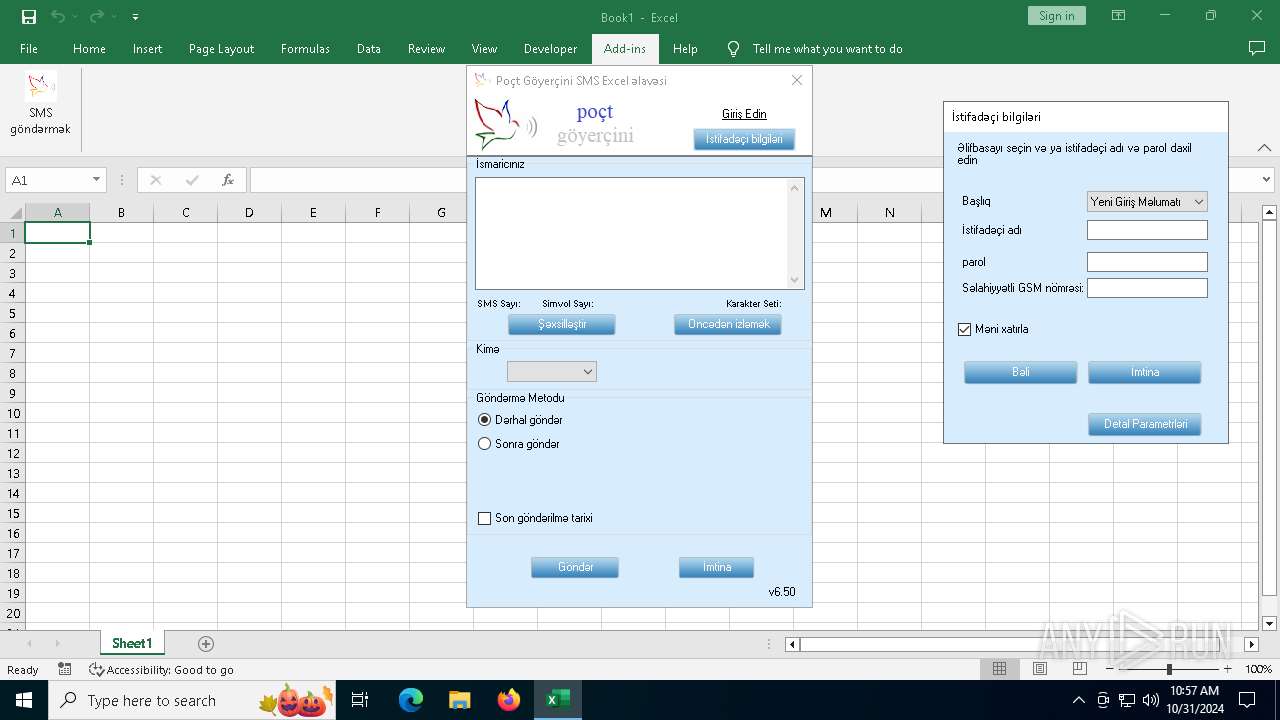Click the Öncədən izləmək button
This screenshot has height=720, width=1280.
(728, 325)
